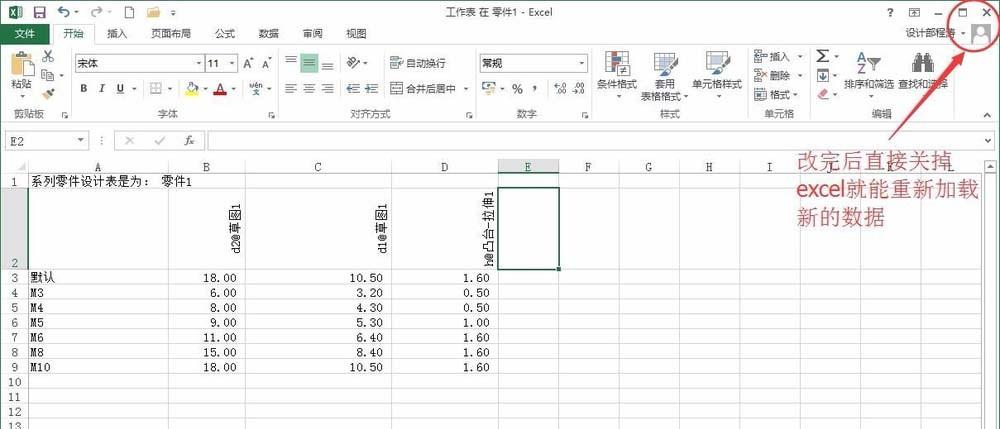Decrease font size with smaller A icon
The height and width of the screenshot is (429, 1000).
pyautogui.click(x=267, y=63)
